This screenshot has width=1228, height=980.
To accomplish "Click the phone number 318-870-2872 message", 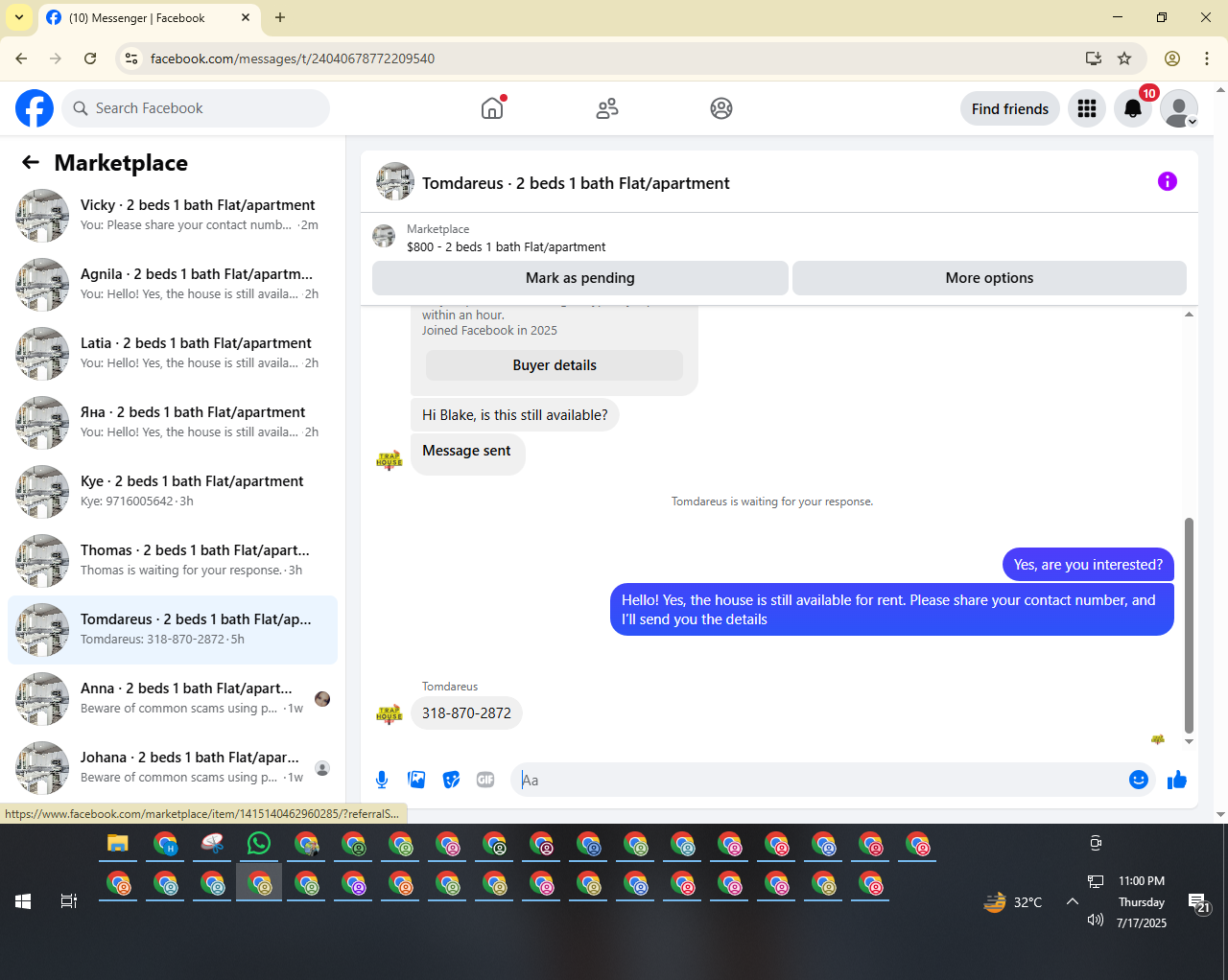I will click(466, 713).
